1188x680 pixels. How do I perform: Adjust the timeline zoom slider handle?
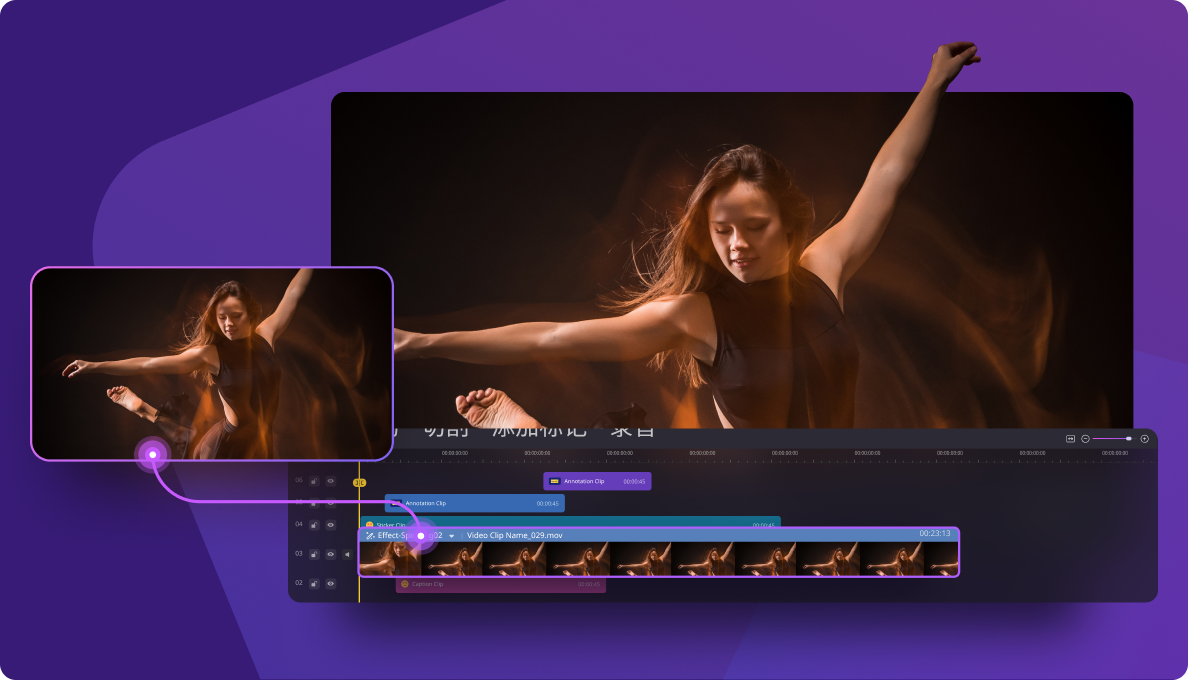pos(1128,439)
